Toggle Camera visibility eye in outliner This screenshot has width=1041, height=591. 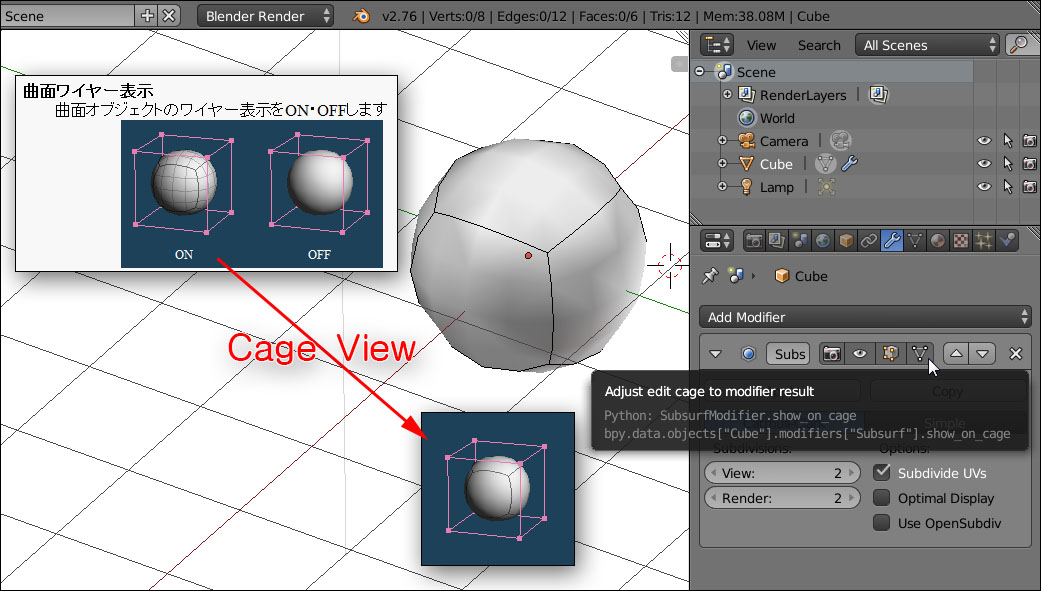pyautogui.click(x=984, y=141)
